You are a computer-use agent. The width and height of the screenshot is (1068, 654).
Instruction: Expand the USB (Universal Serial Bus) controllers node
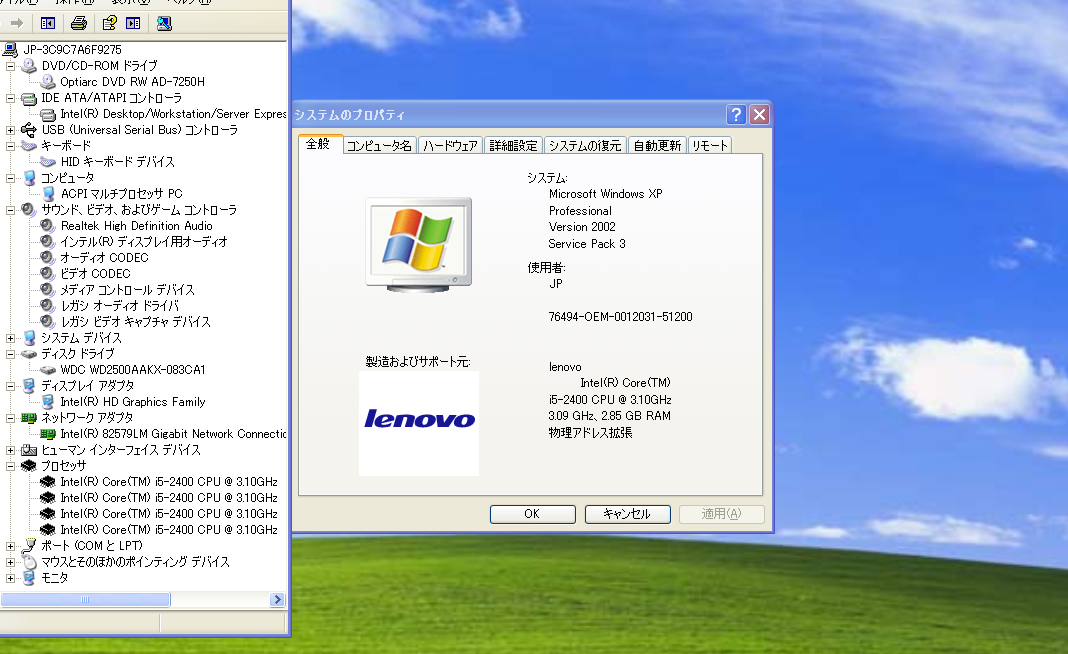[8, 130]
